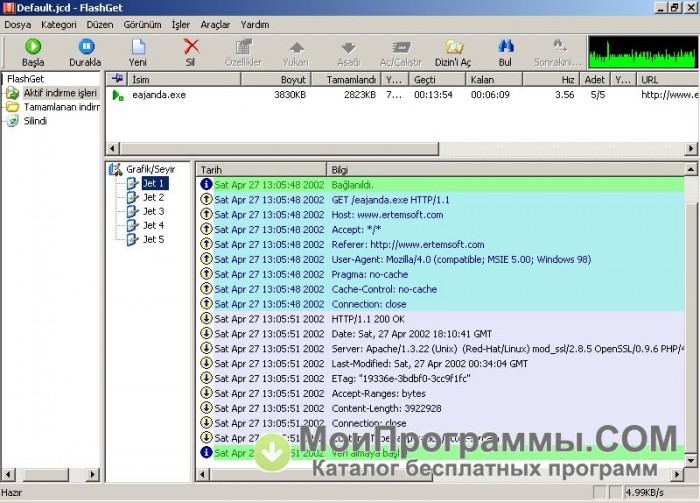Image resolution: width=700 pixels, height=503 pixels.
Task: Select Jet 3 in the tree
Action: point(154,211)
